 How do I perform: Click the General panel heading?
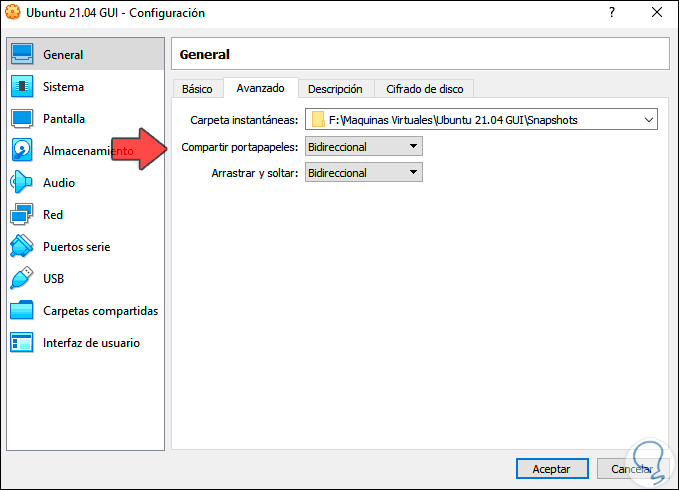coord(204,54)
